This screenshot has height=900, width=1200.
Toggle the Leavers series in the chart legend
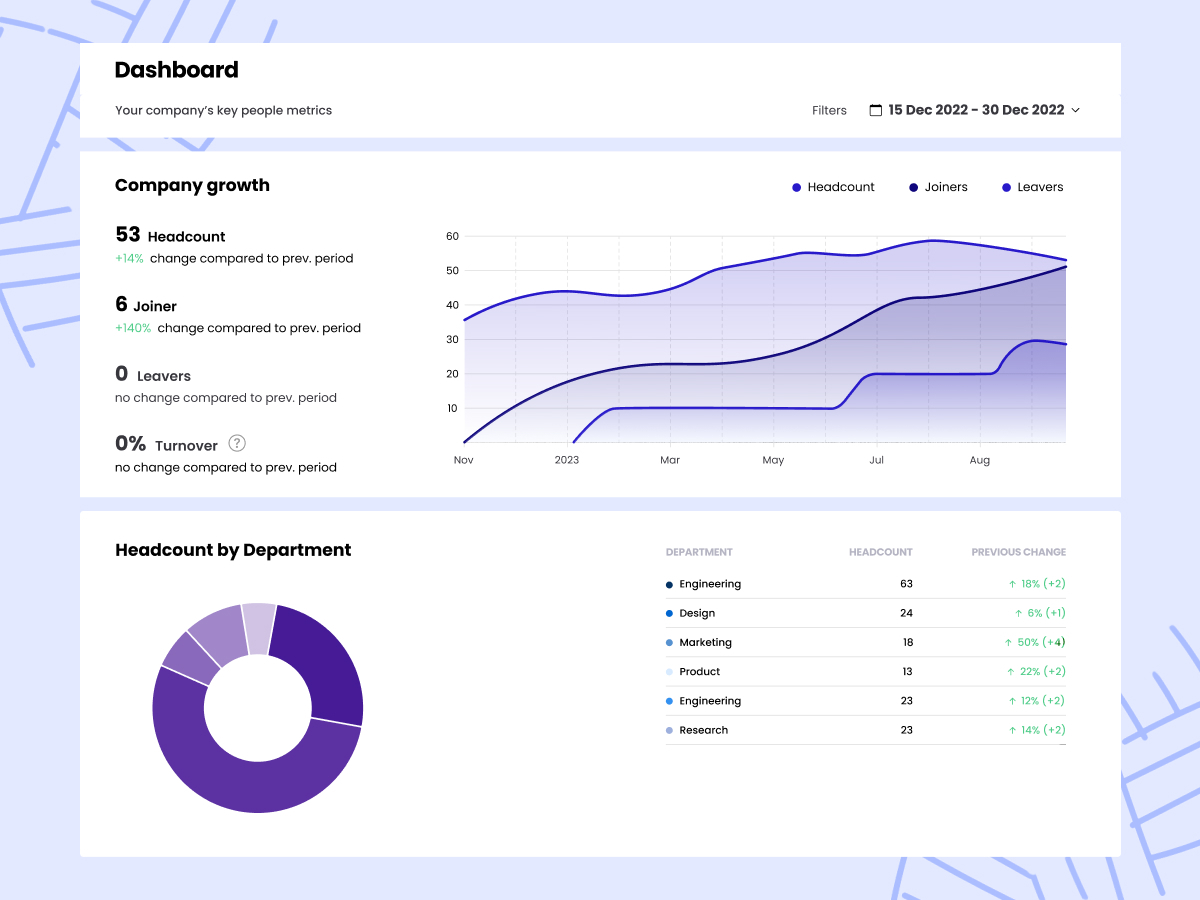[x=1032, y=187]
